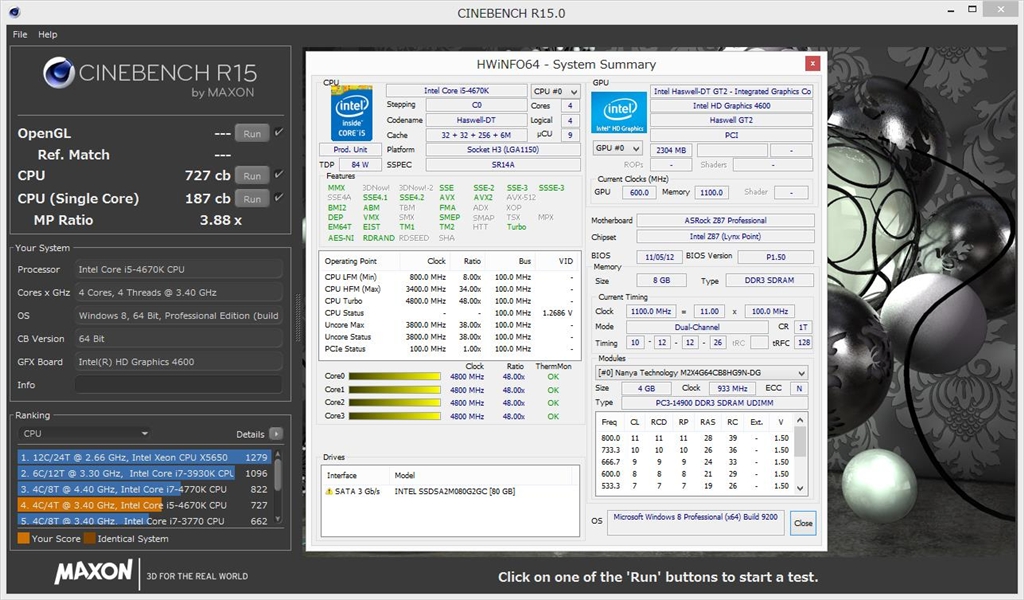Click the SATA drive warning icon

[329, 491]
